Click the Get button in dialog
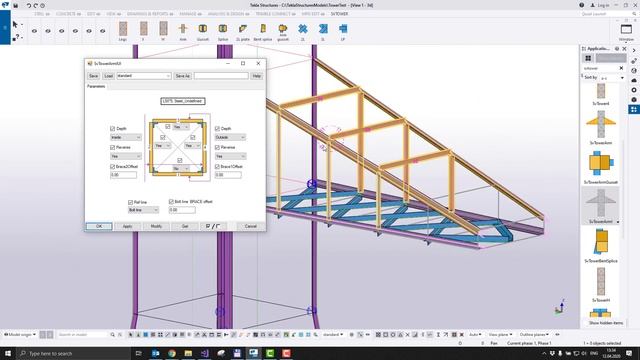Screen dimensions: 640x360 [x=185, y=226]
